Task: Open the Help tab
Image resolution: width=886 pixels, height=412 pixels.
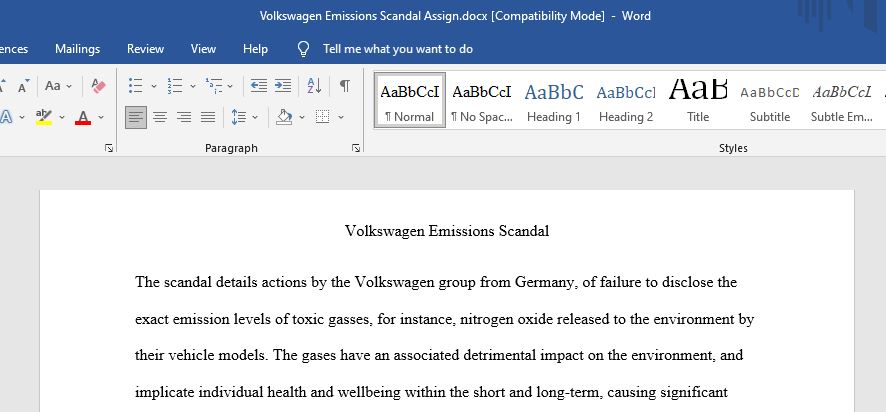Action: click(255, 49)
